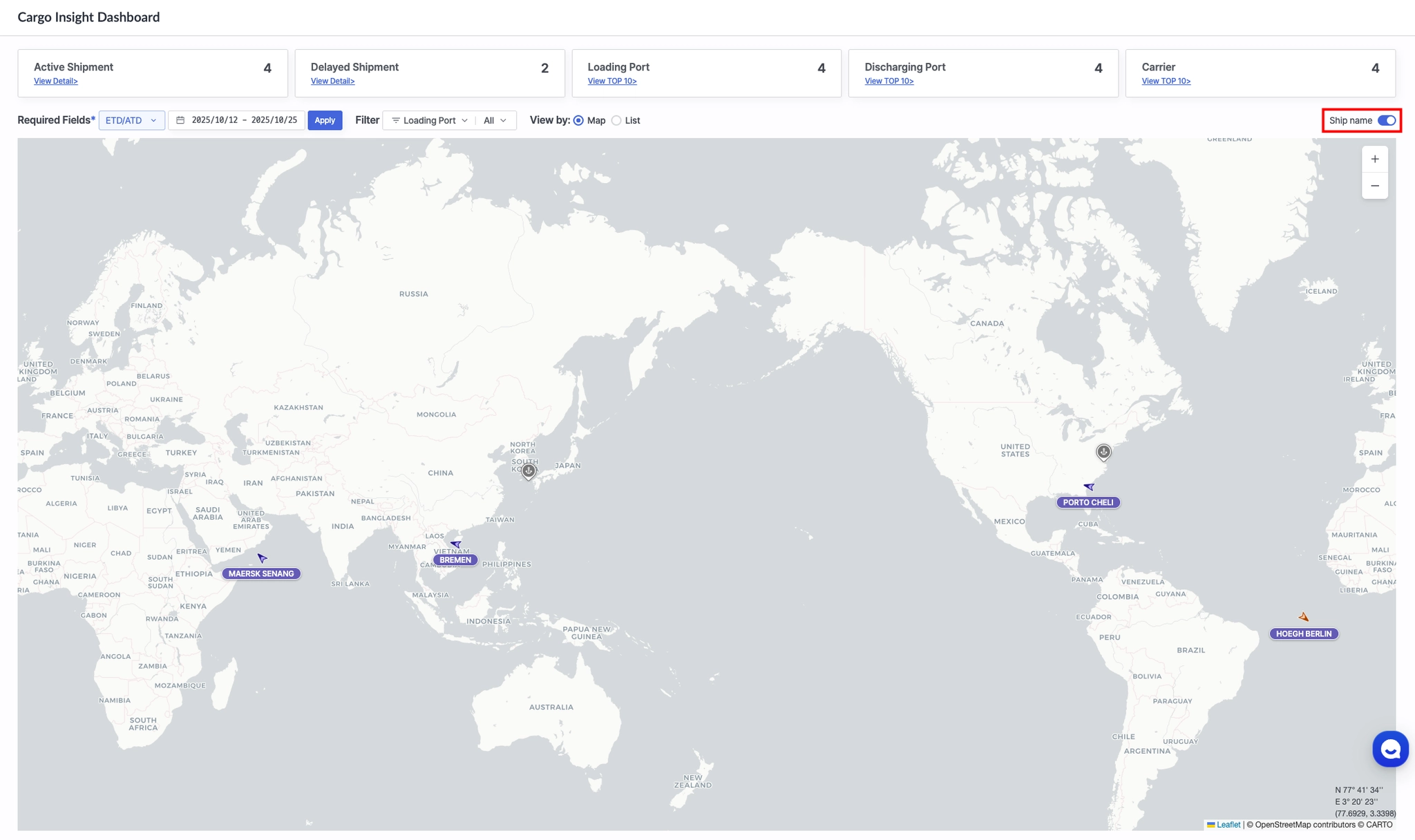The height and width of the screenshot is (840, 1415).
Task: Zoom in the map with plus button
Action: point(1374,160)
